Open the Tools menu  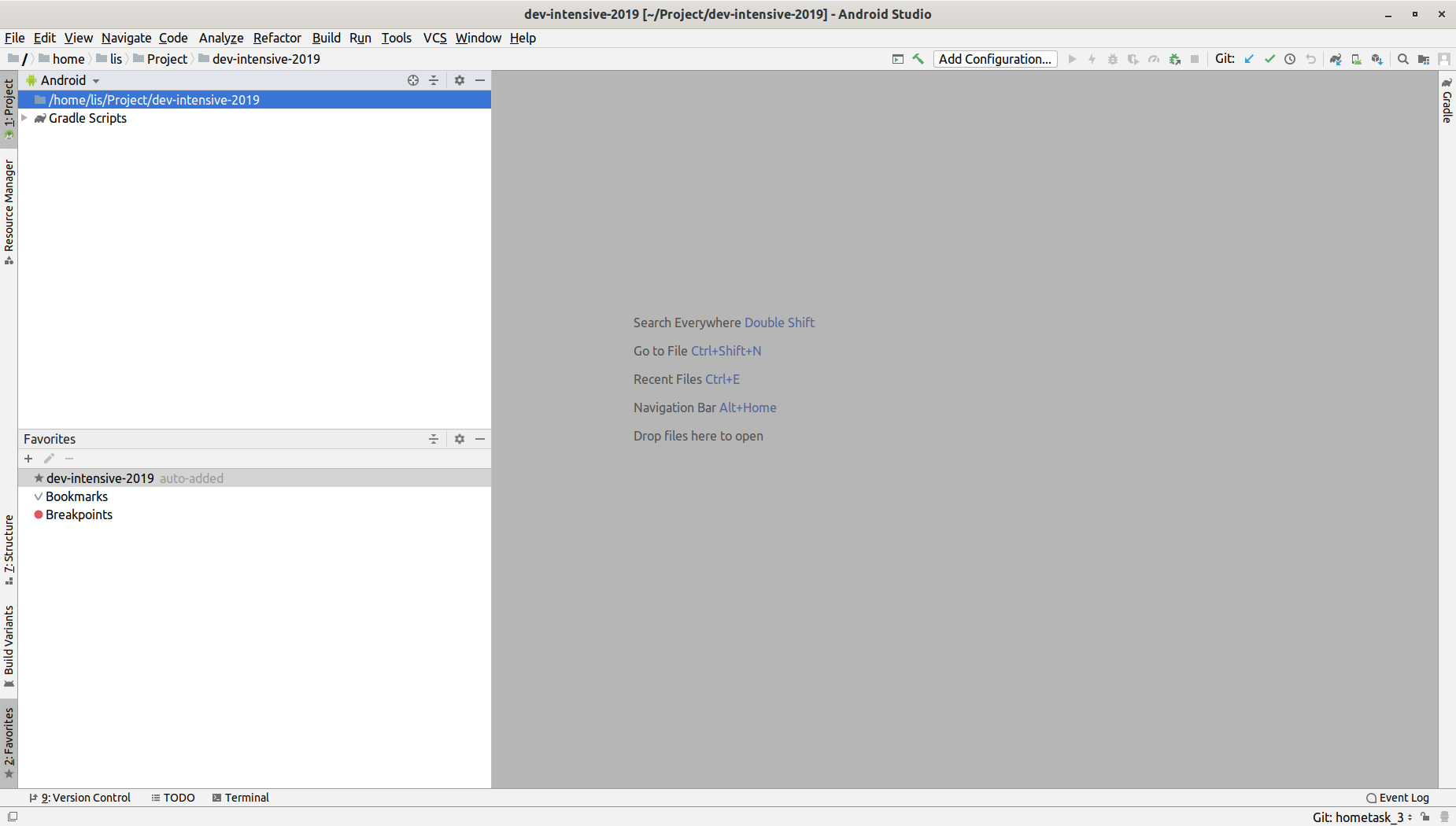point(396,38)
